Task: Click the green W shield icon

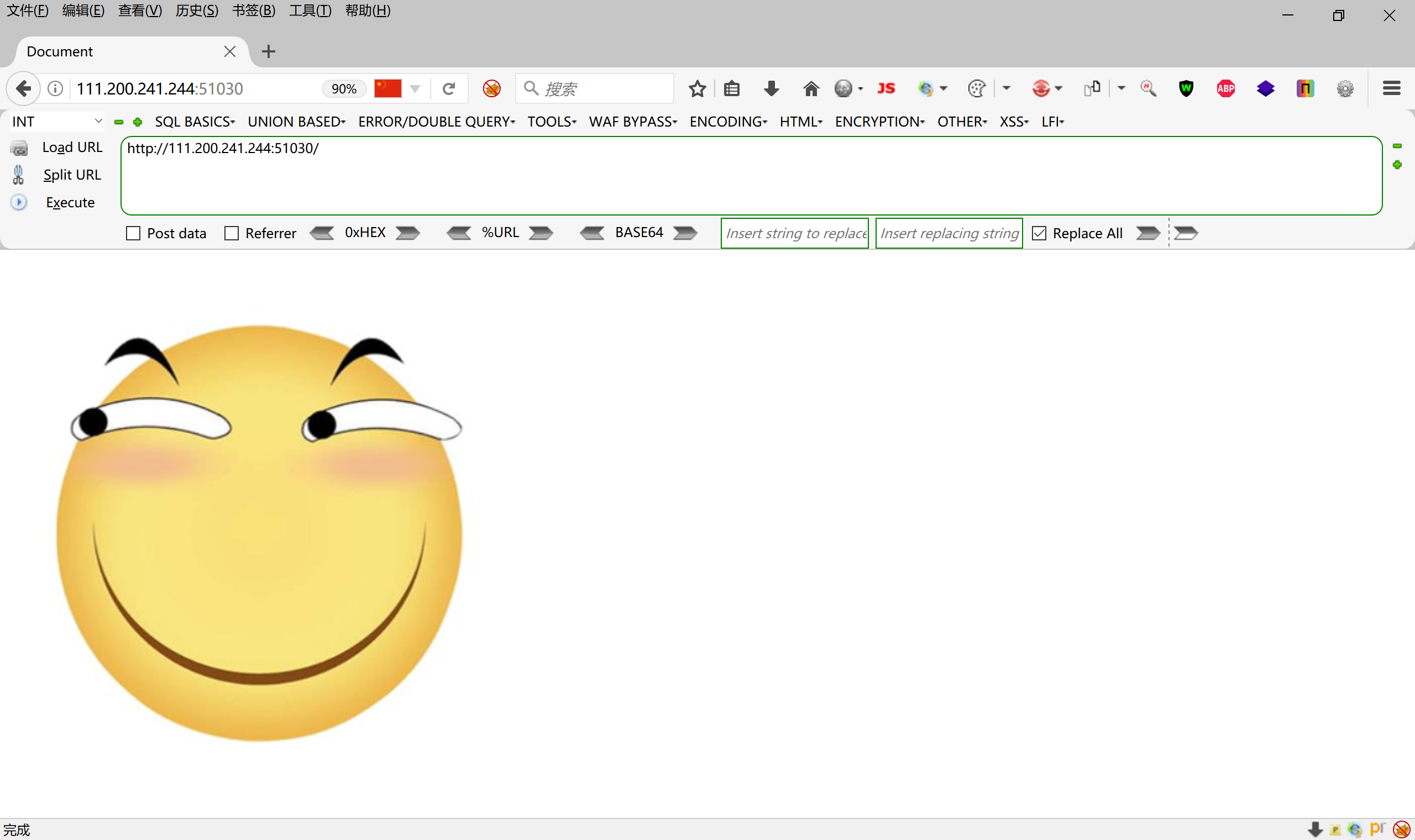Action: [x=1186, y=88]
